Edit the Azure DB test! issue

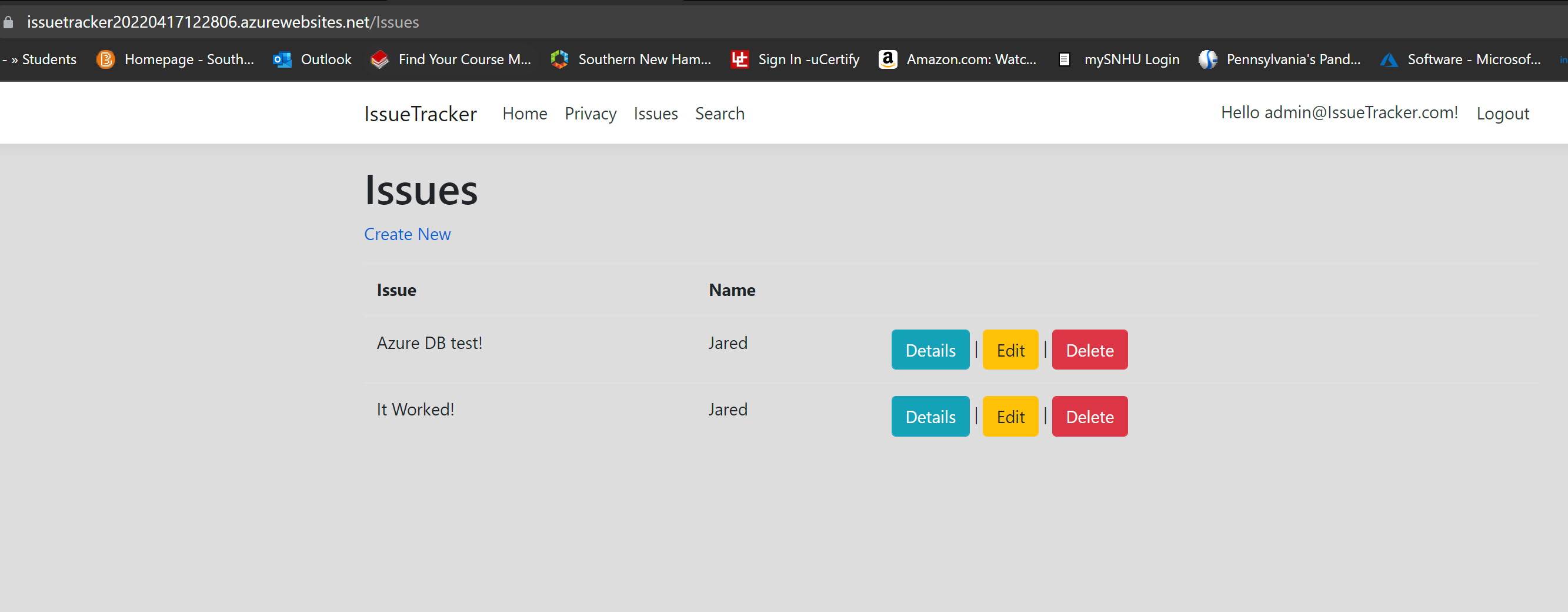(x=1010, y=350)
